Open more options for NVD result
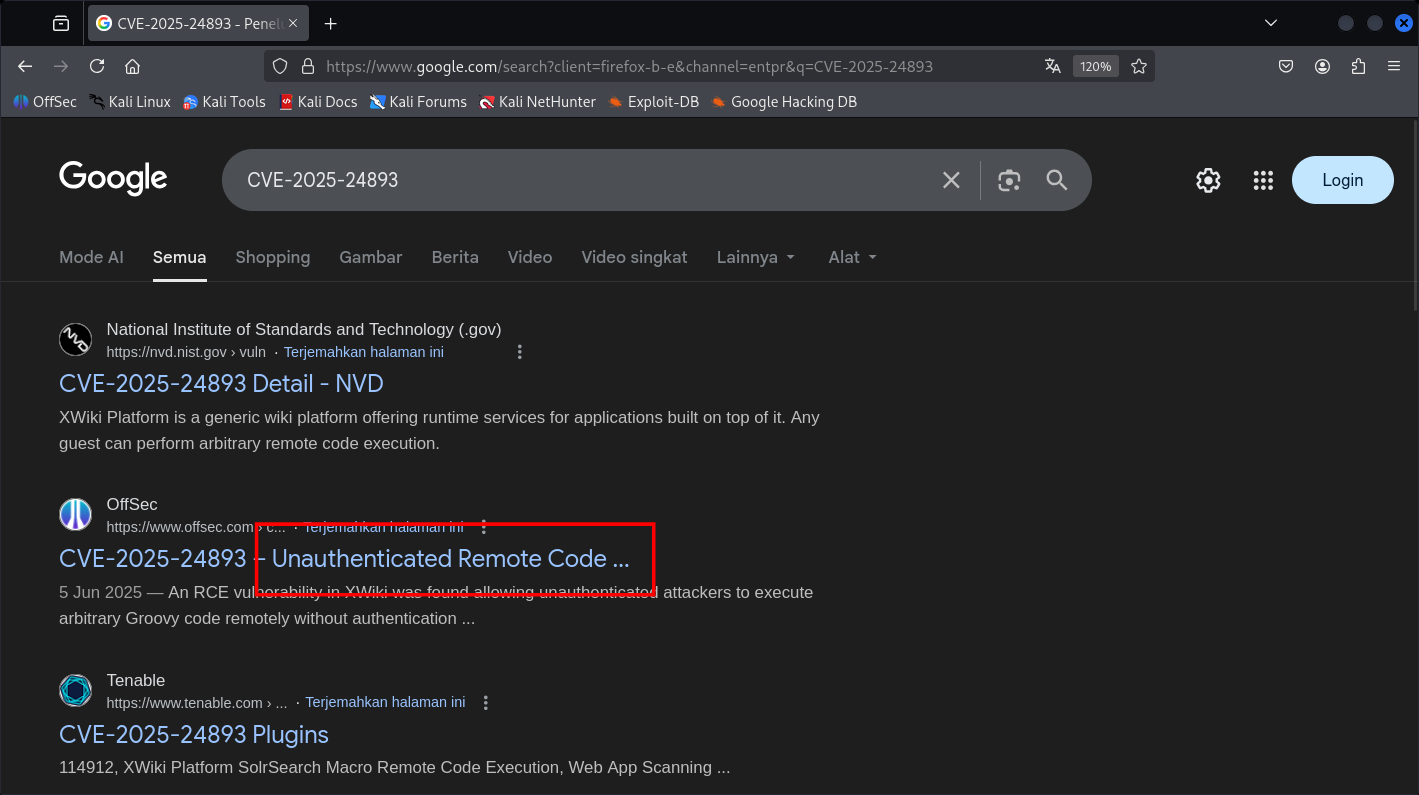The height and width of the screenshot is (795, 1419). tap(519, 352)
